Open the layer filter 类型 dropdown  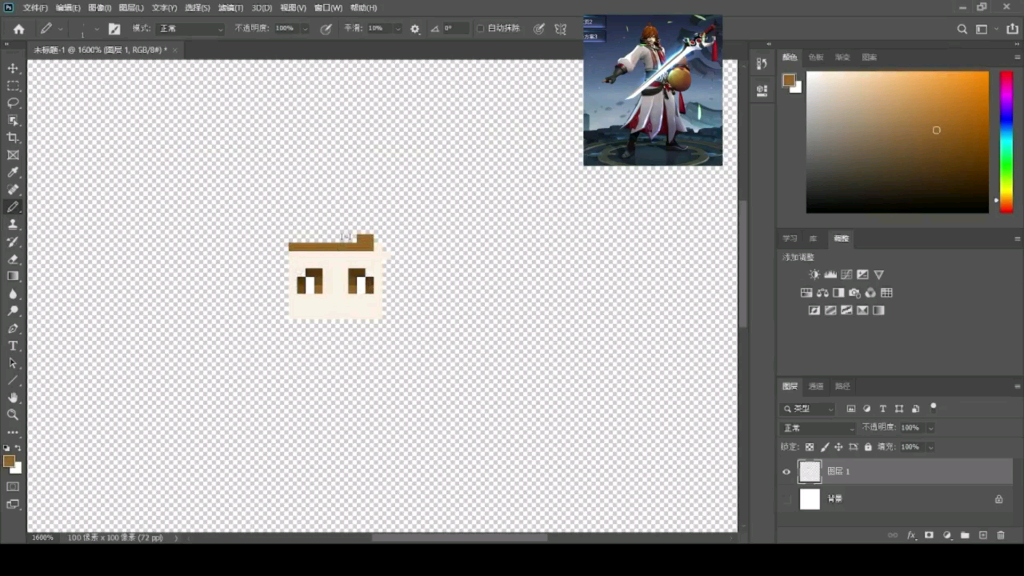pyautogui.click(x=809, y=409)
